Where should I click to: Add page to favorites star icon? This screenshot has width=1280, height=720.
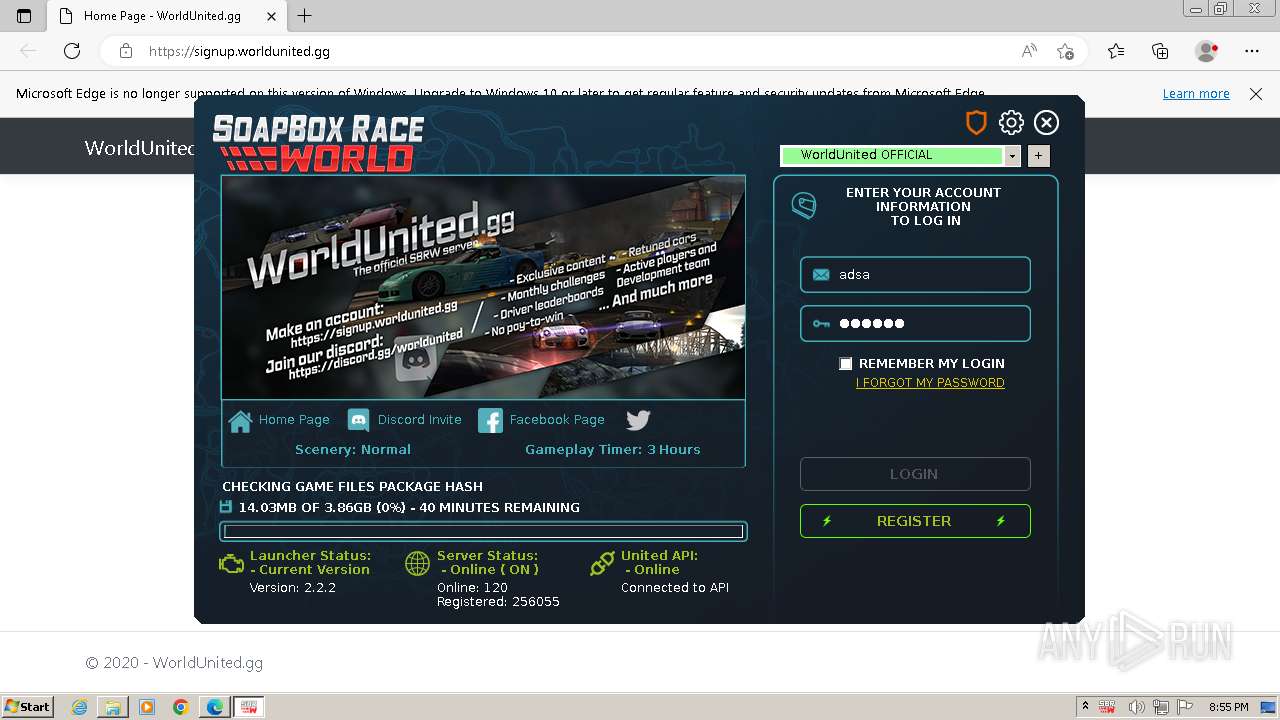(1065, 51)
